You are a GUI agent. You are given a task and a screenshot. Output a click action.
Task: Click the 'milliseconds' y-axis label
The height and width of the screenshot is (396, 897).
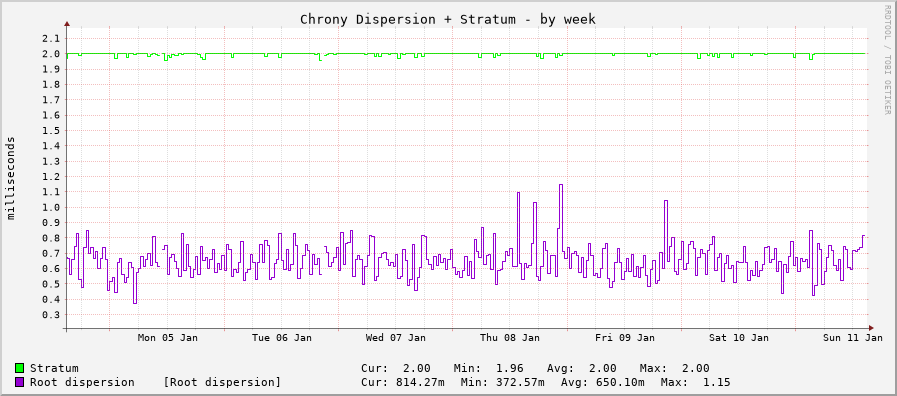[11, 178]
